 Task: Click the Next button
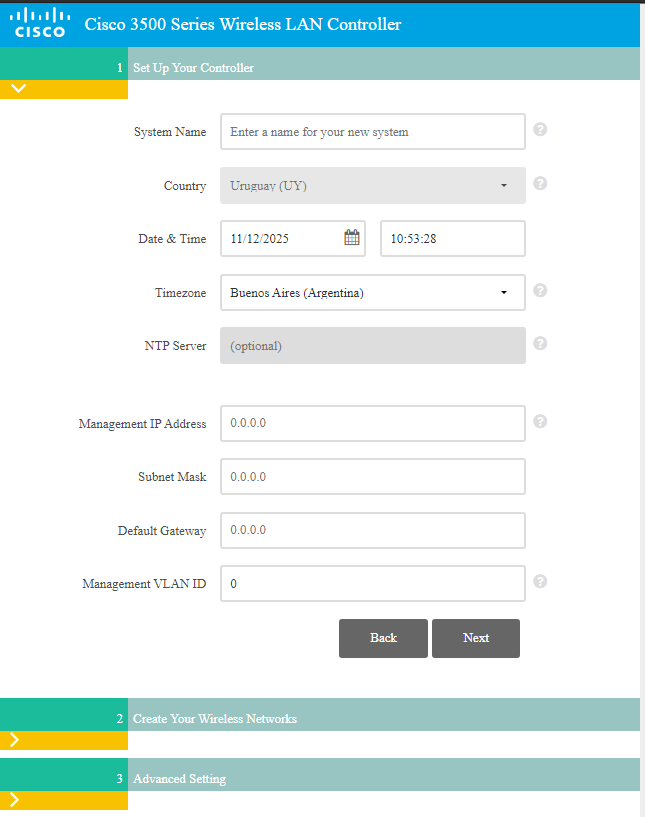476,638
